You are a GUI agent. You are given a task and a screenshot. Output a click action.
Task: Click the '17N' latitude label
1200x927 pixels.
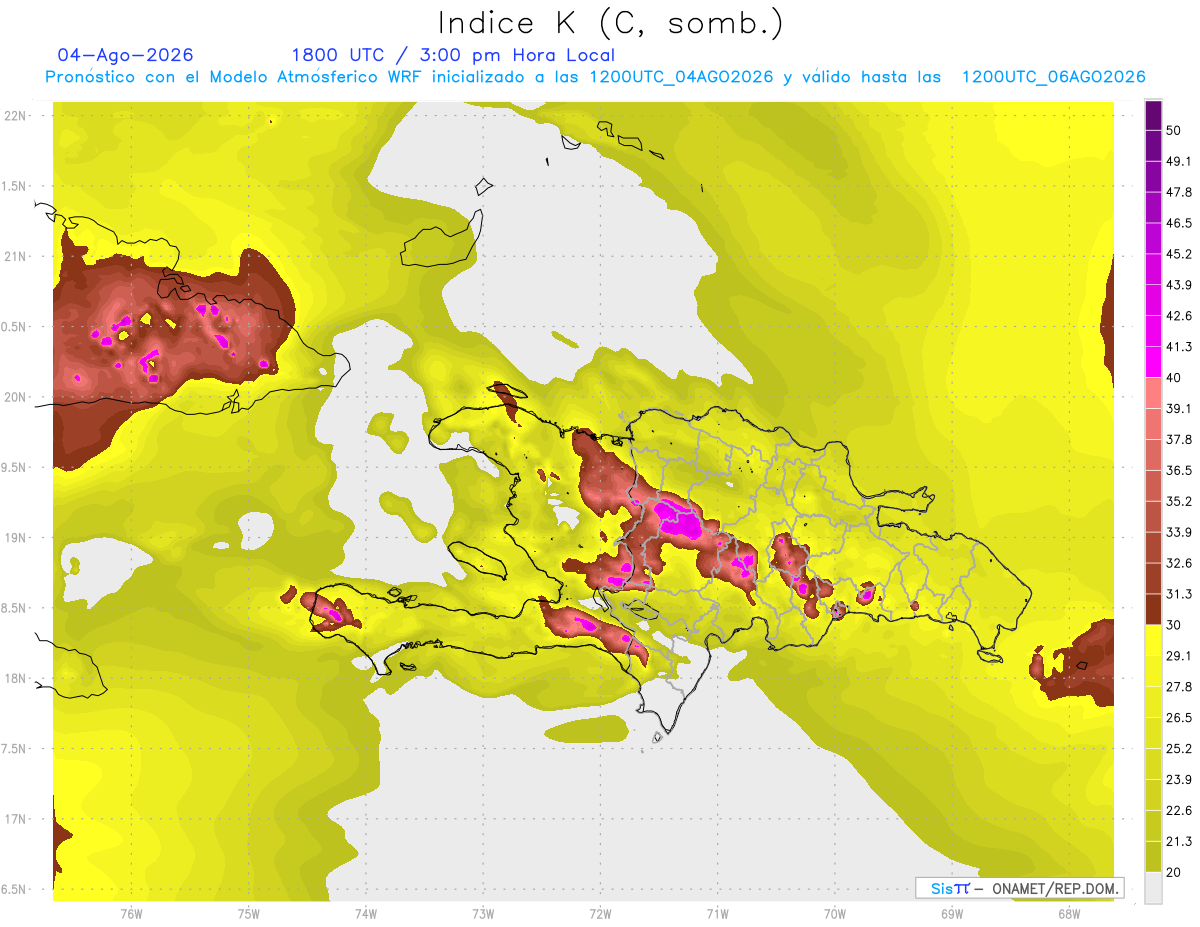(15, 819)
